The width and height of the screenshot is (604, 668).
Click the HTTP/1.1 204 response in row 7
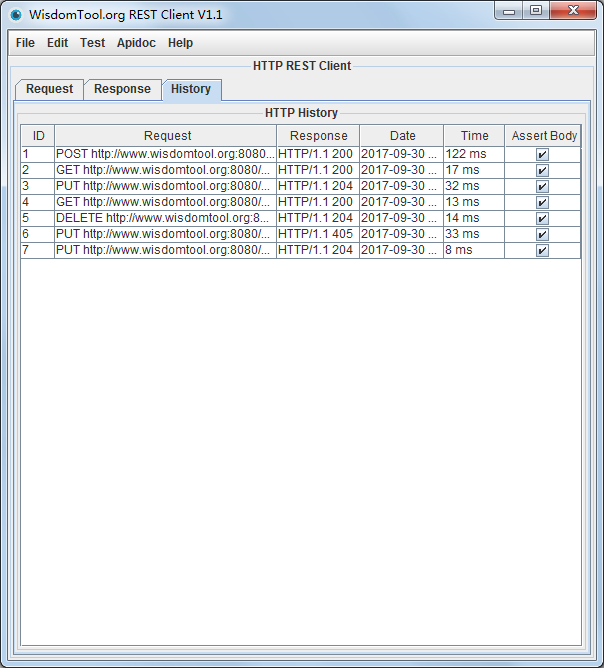318,250
